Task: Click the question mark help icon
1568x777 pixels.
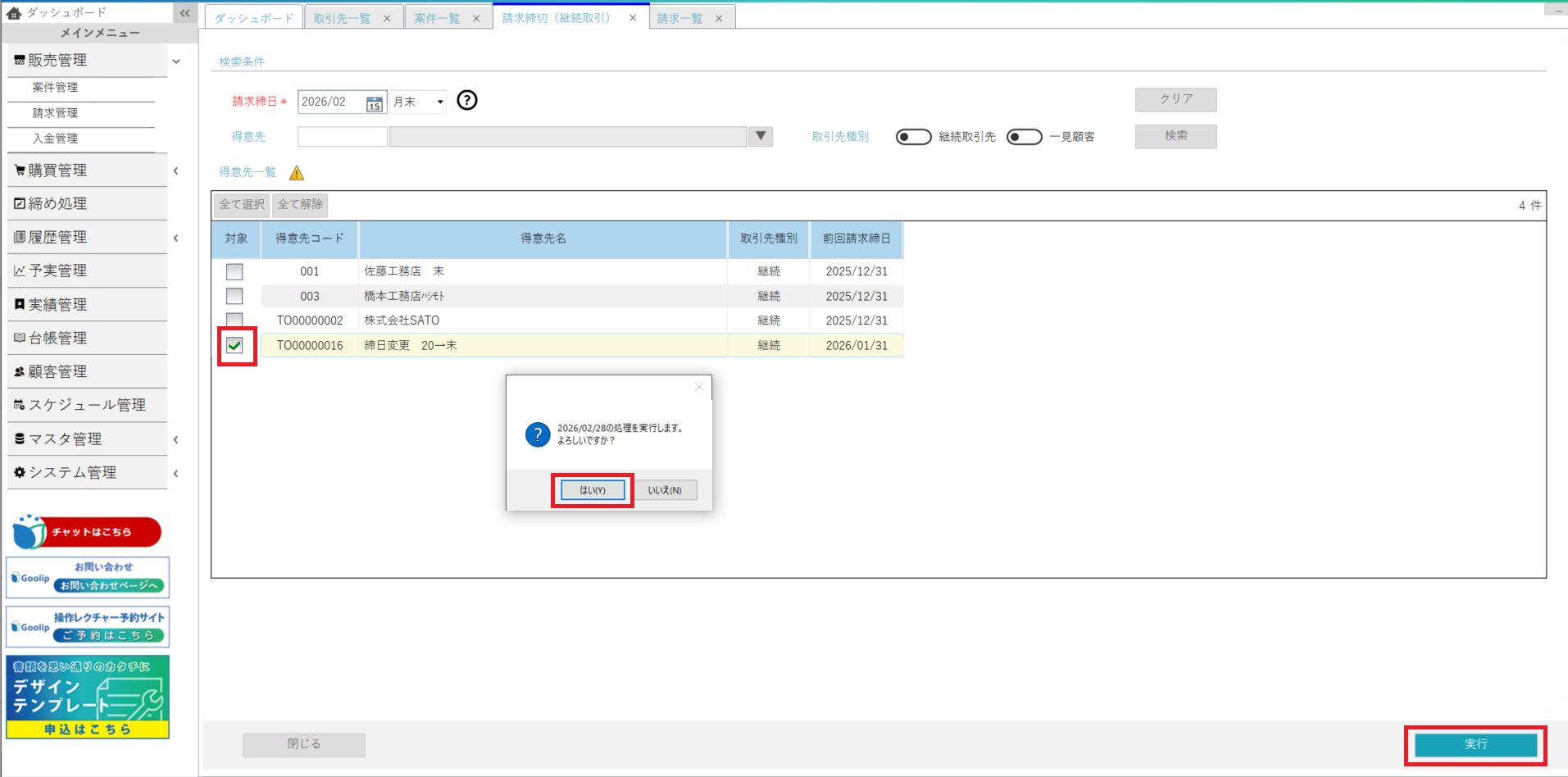Action: pyautogui.click(x=467, y=100)
